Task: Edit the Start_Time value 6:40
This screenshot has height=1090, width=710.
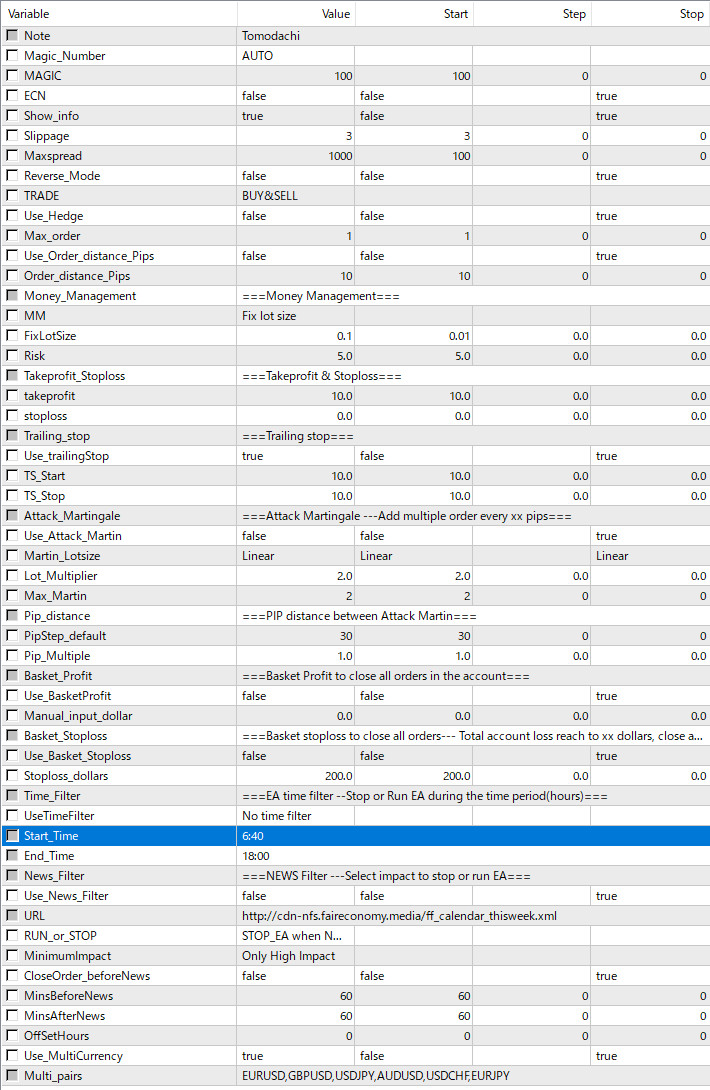Action: click(473, 836)
